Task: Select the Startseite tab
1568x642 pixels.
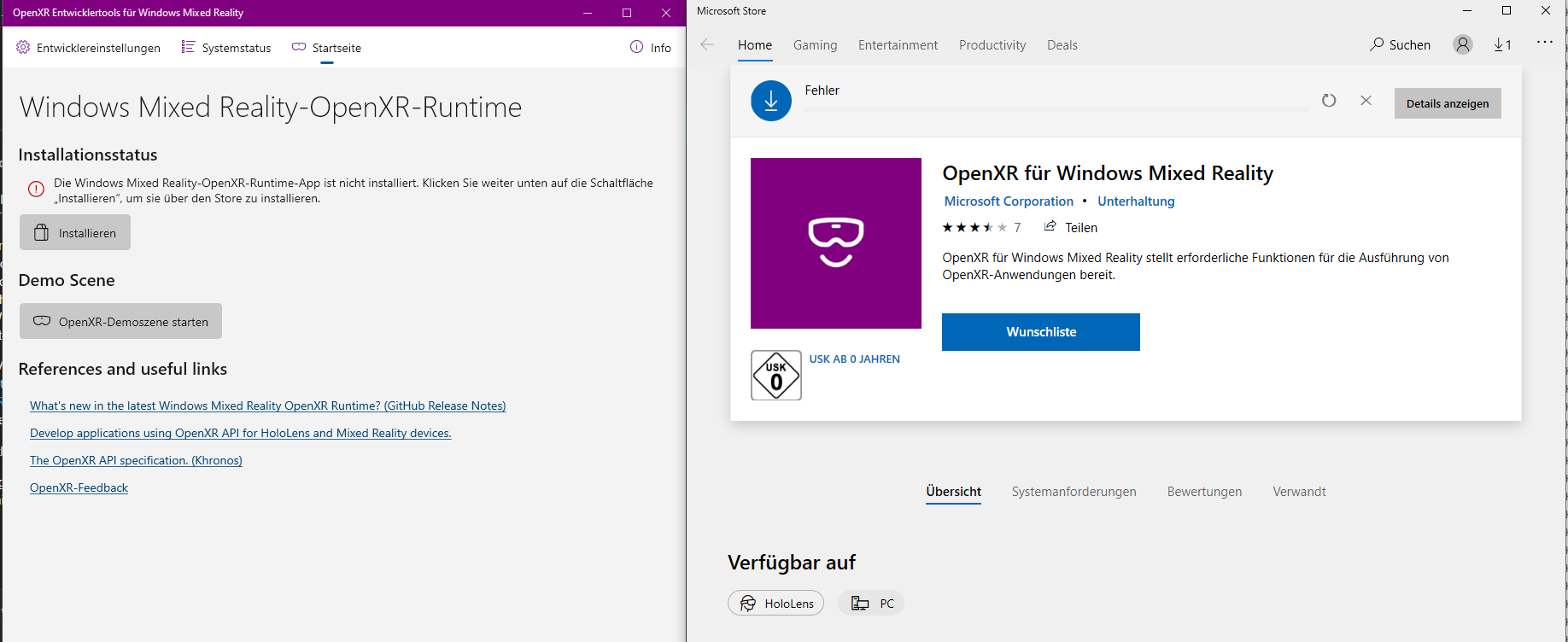Action: [x=326, y=48]
